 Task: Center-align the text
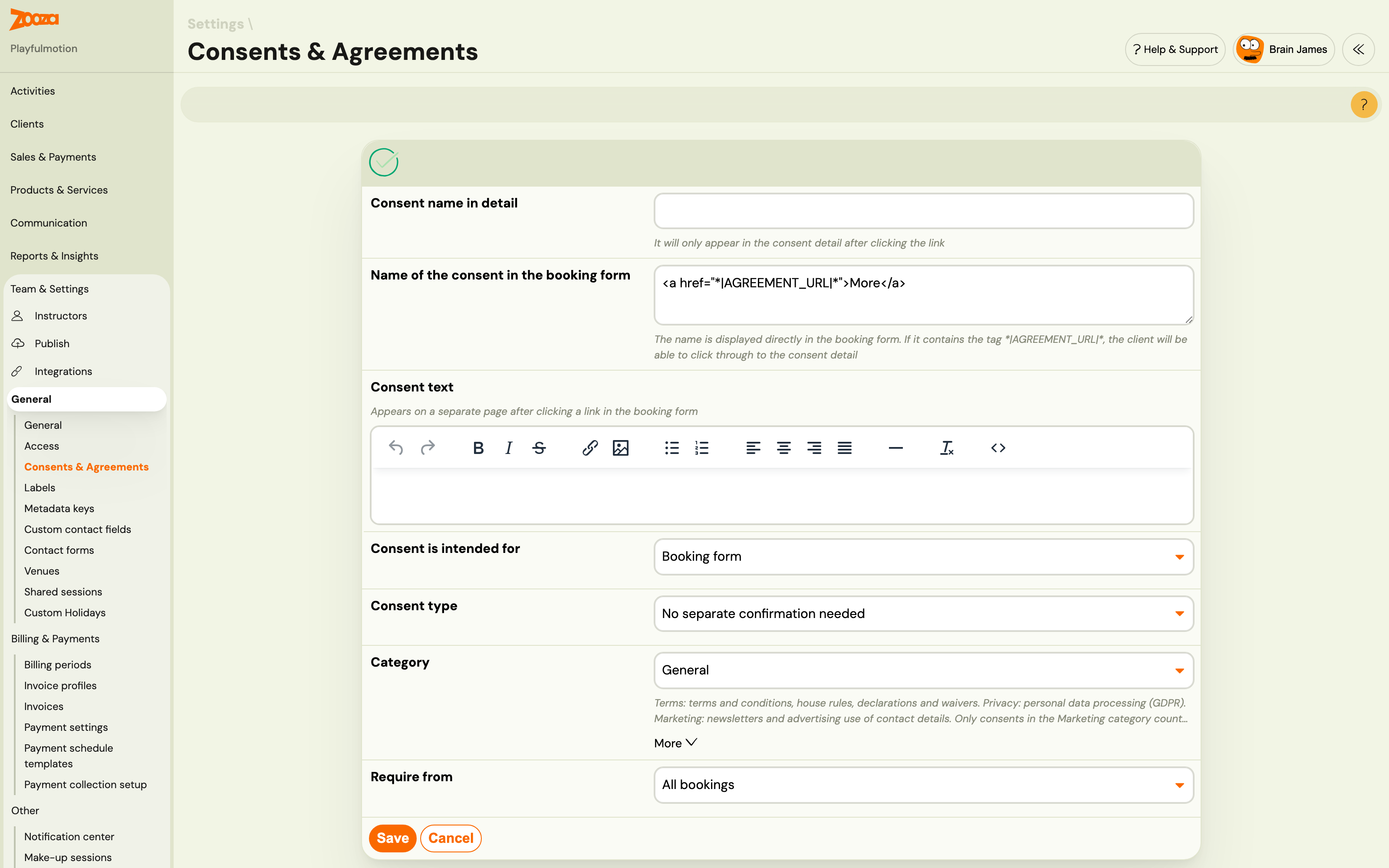783,448
